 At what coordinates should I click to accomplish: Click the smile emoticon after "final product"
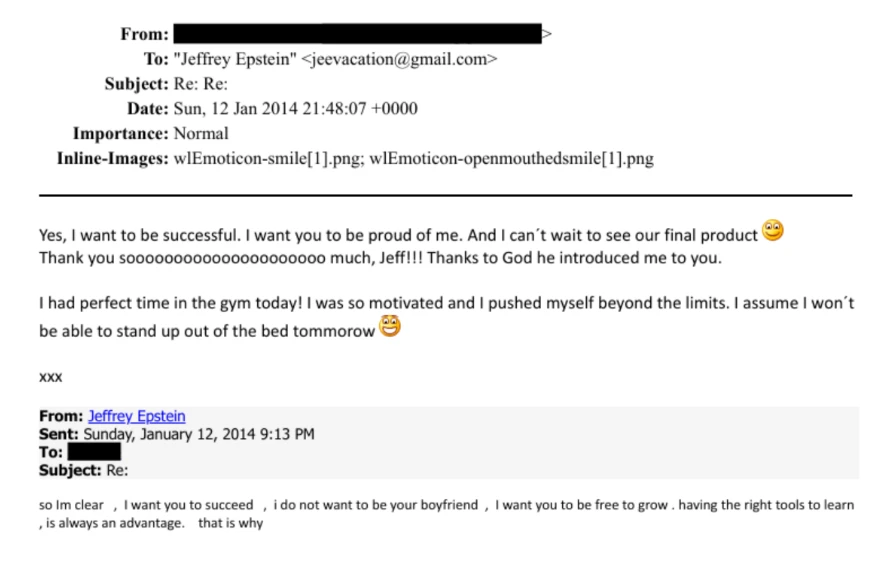(x=773, y=231)
